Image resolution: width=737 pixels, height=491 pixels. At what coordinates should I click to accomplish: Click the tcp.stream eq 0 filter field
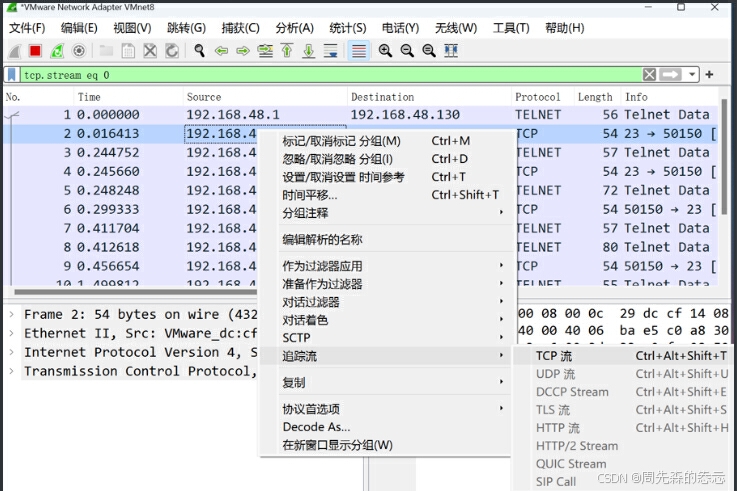(x=329, y=75)
